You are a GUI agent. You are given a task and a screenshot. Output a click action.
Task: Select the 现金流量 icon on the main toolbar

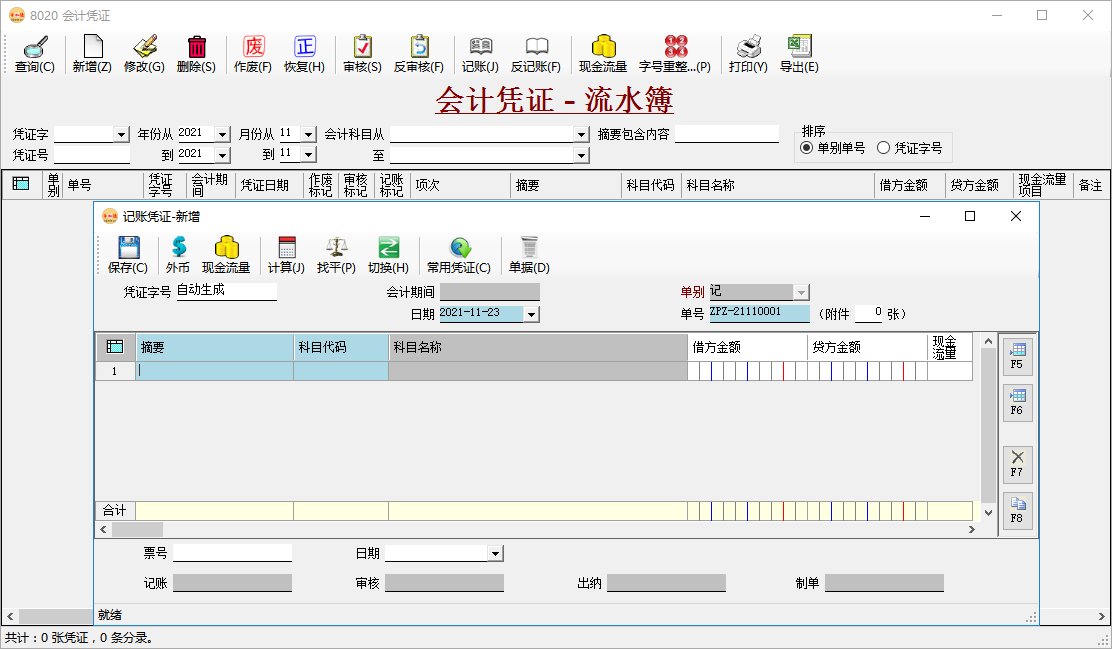tap(601, 53)
